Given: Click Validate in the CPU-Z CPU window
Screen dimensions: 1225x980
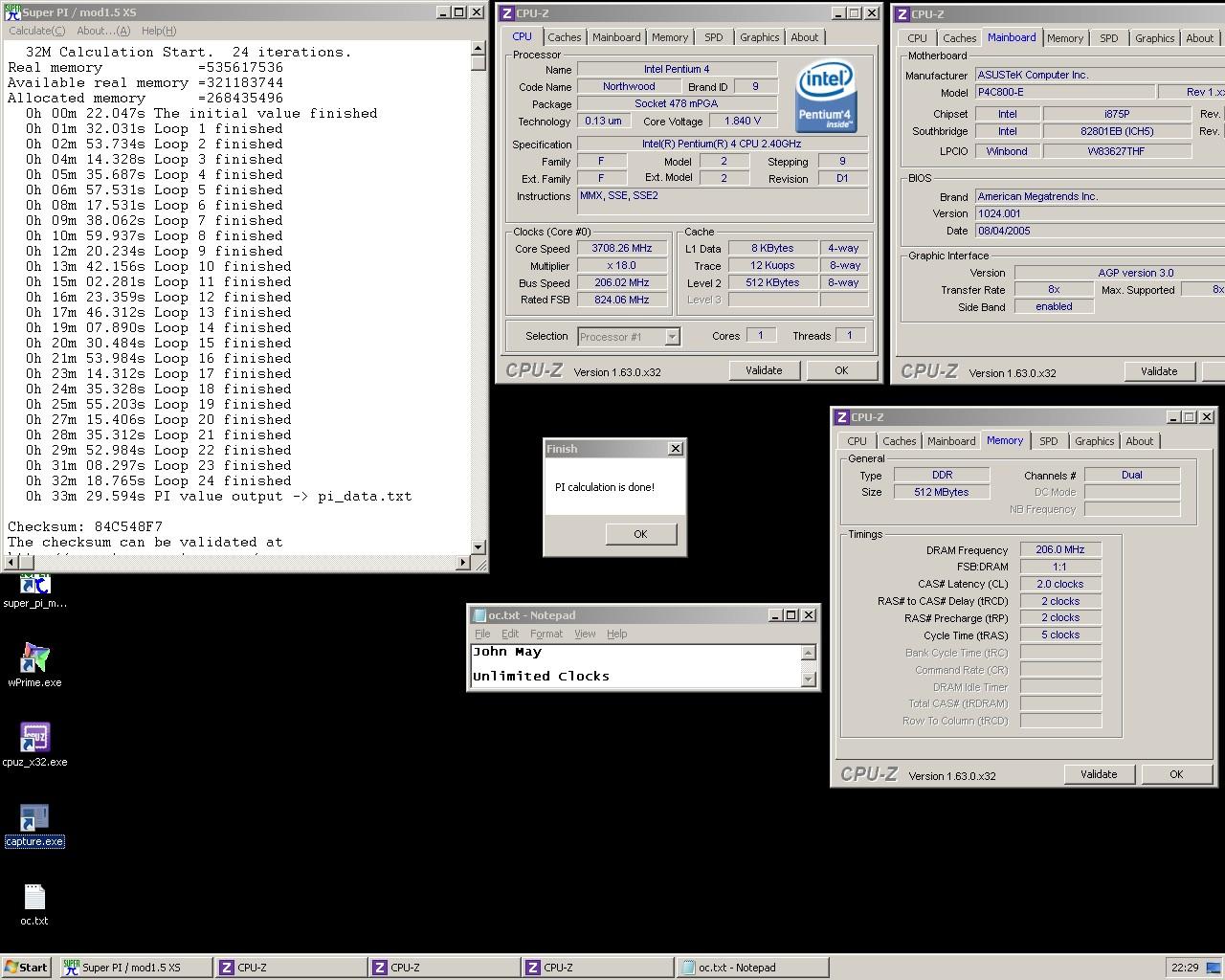Looking at the screenshot, I should click(x=764, y=370).
